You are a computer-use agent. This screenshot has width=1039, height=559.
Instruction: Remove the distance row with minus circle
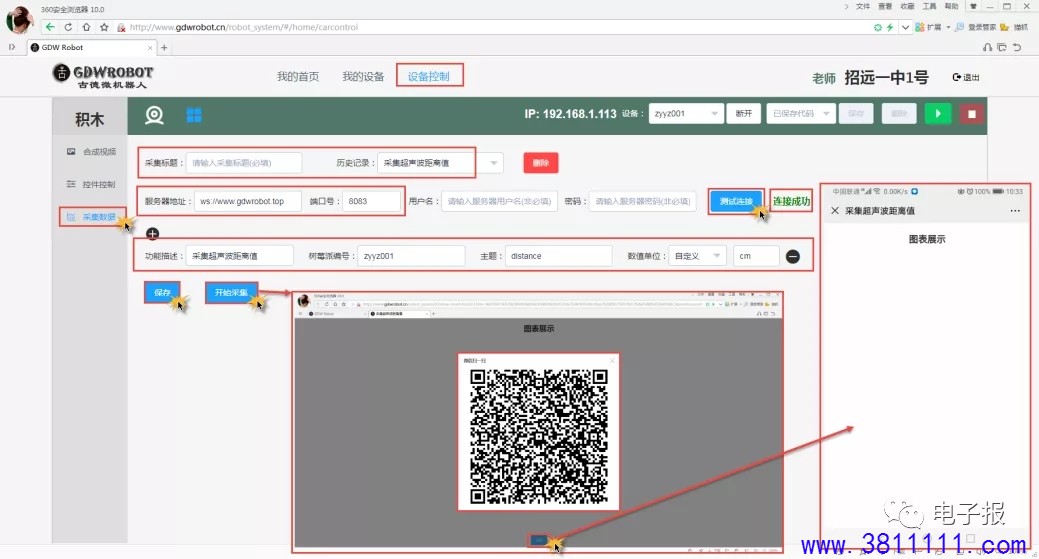pyautogui.click(x=793, y=256)
